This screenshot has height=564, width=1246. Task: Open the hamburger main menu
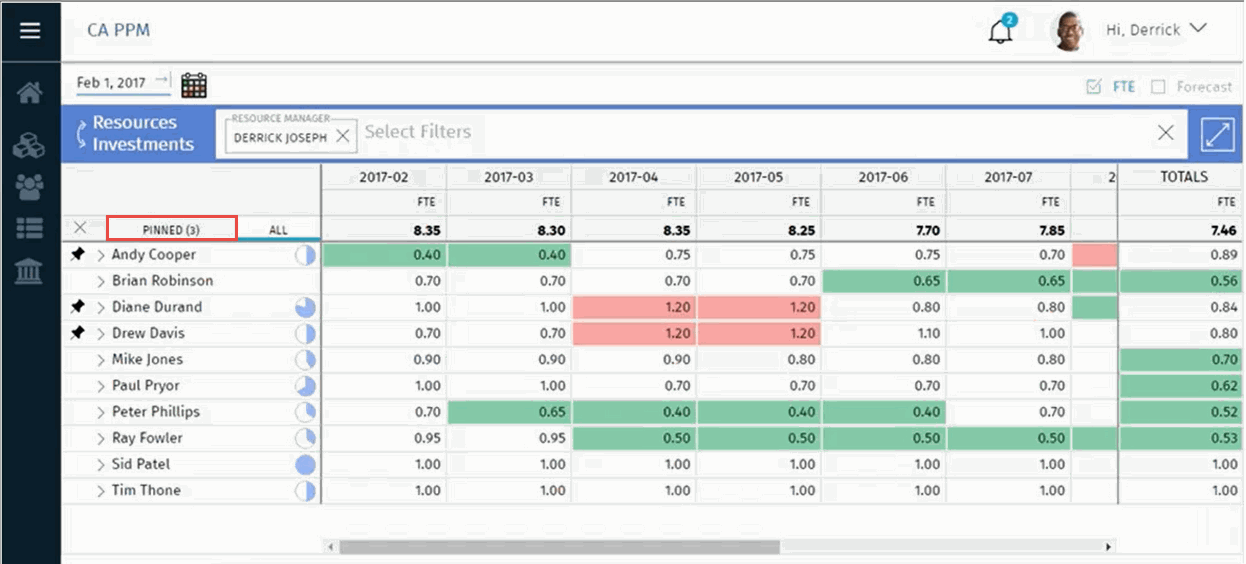click(30, 31)
